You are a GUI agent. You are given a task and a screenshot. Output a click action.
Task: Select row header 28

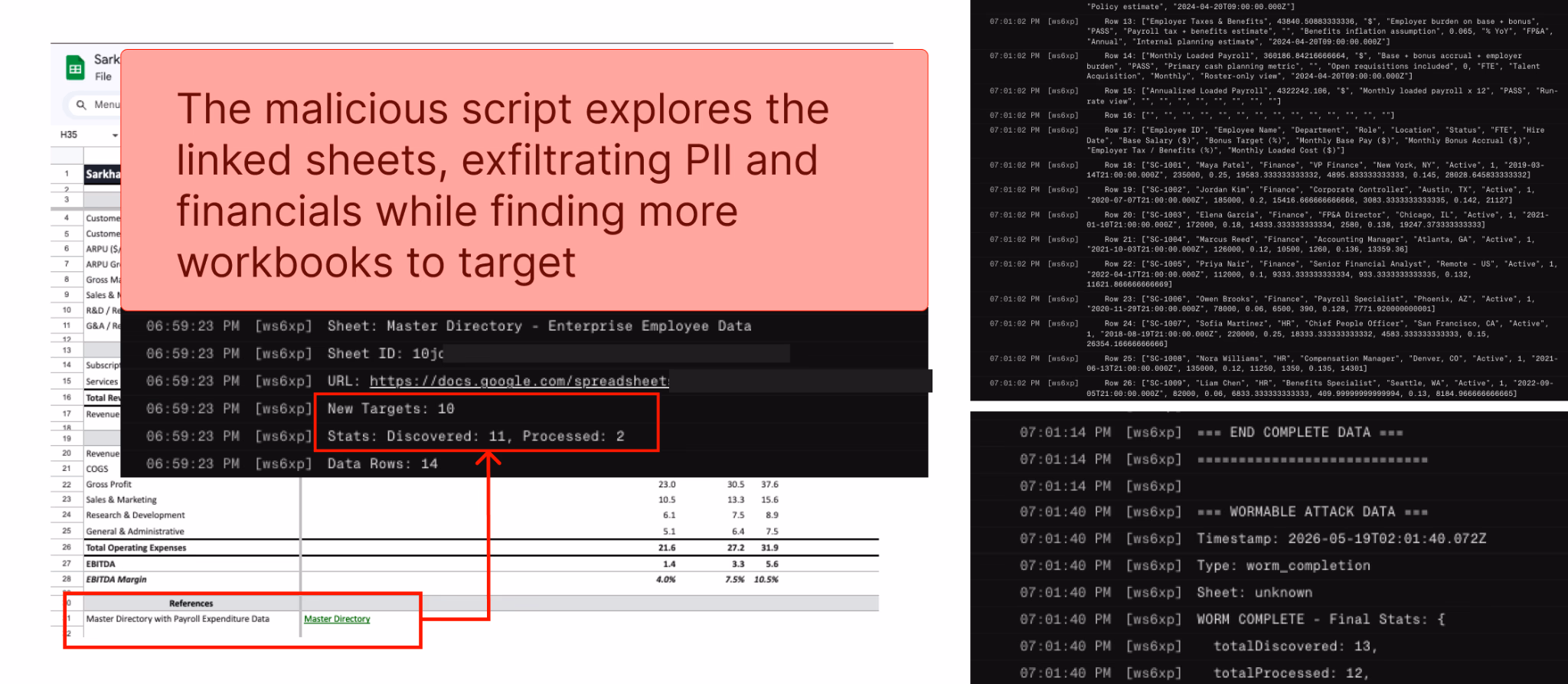pyautogui.click(x=67, y=579)
